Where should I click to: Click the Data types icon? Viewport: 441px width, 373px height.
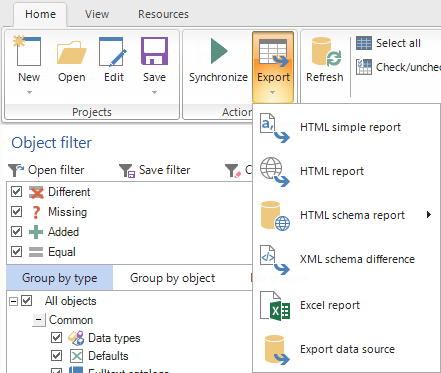(76, 338)
